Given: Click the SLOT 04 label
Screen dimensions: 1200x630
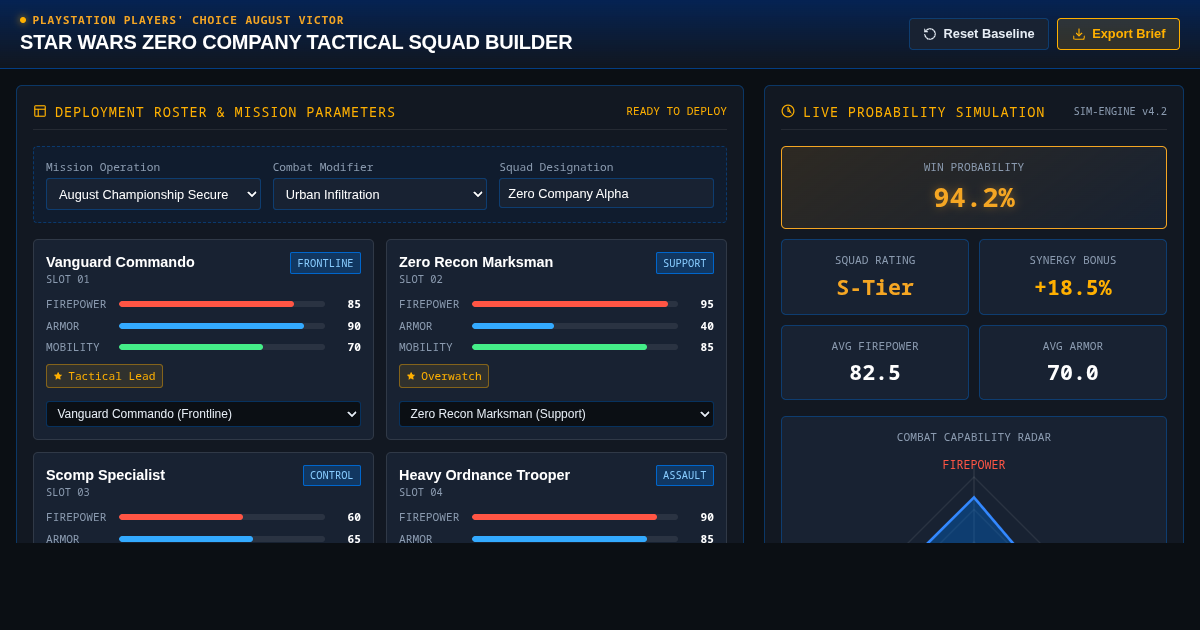Looking at the screenshot, I should 421,492.
